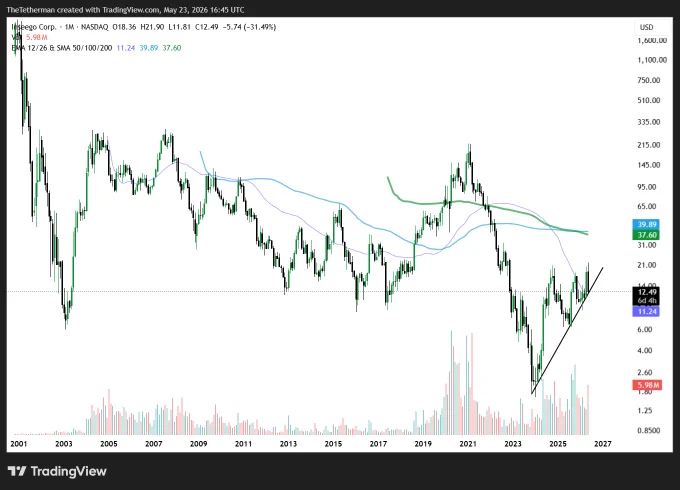Click the green 37.60 legend value
Image resolution: width=680 pixels, height=490 pixels.
click(172, 48)
